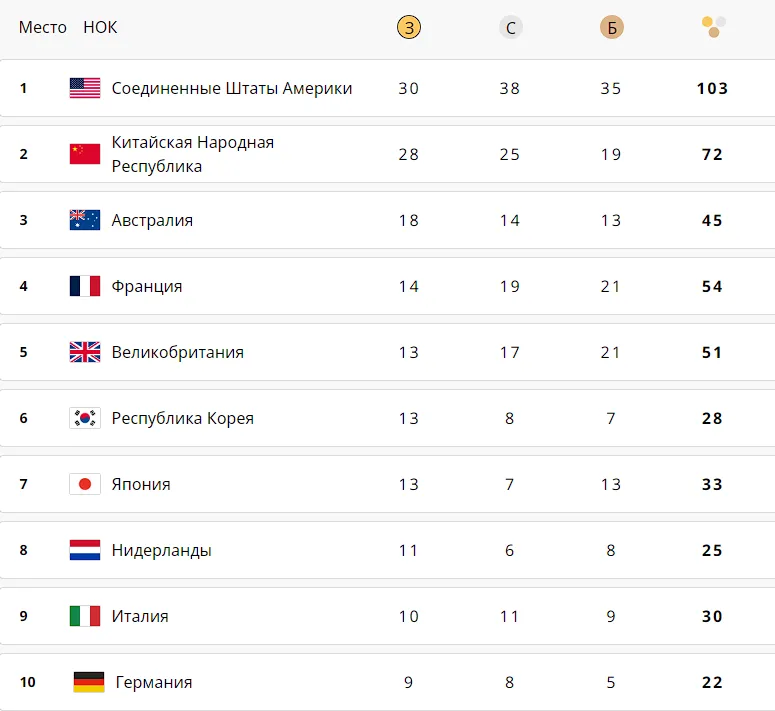Click the bronze medal column icon
This screenshot has height=711, width=775.
(612, 27)
